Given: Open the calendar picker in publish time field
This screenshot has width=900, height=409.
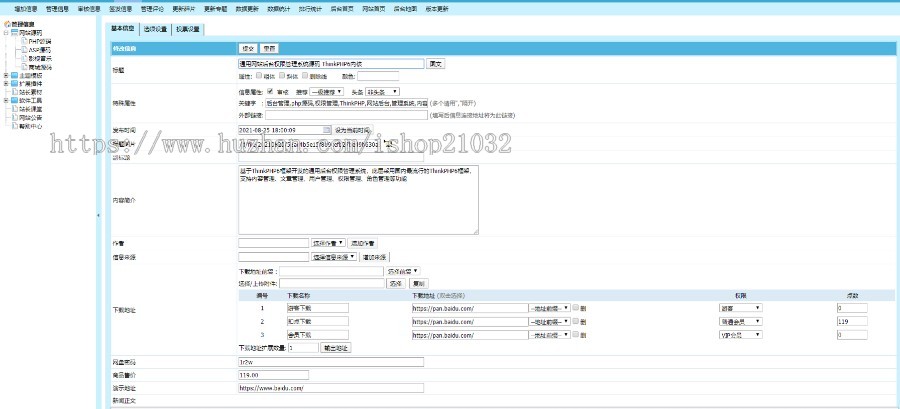Looking at the screenshot, I should coord(327,130).
